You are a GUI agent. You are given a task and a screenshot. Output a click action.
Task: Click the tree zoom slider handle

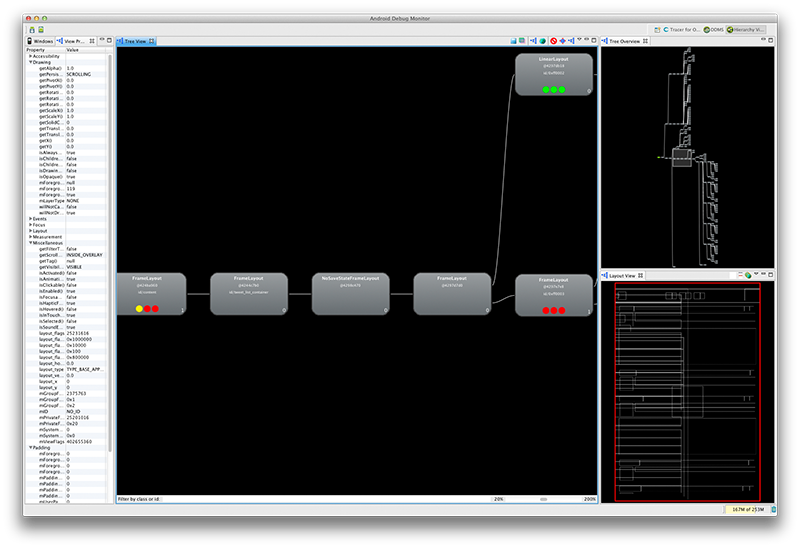pos(544,499)
